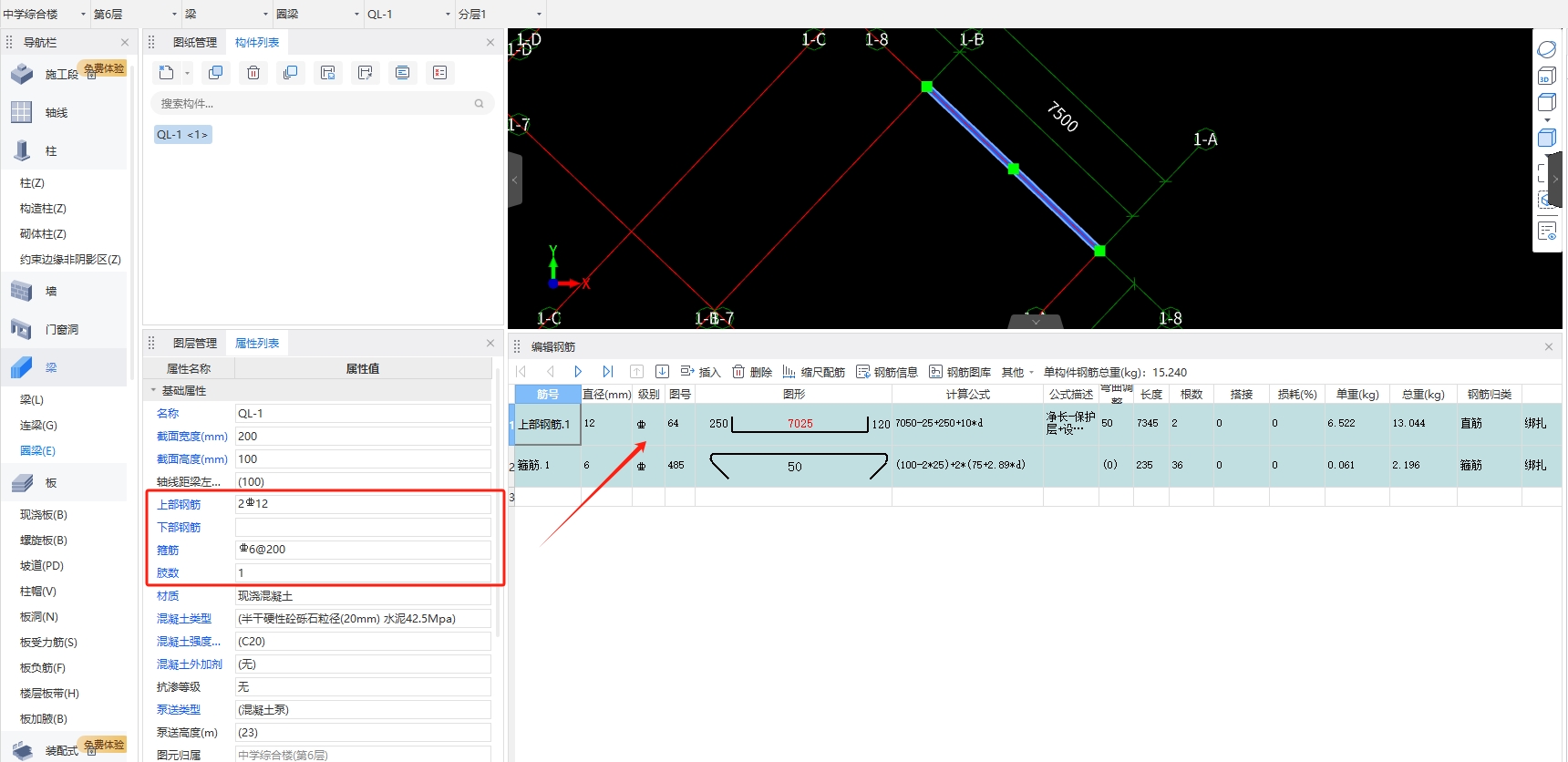The image size is (1568, 762).
Task: Select QL-1 <1> in component list
Action: pyautogui.click(x=182, y=135)
